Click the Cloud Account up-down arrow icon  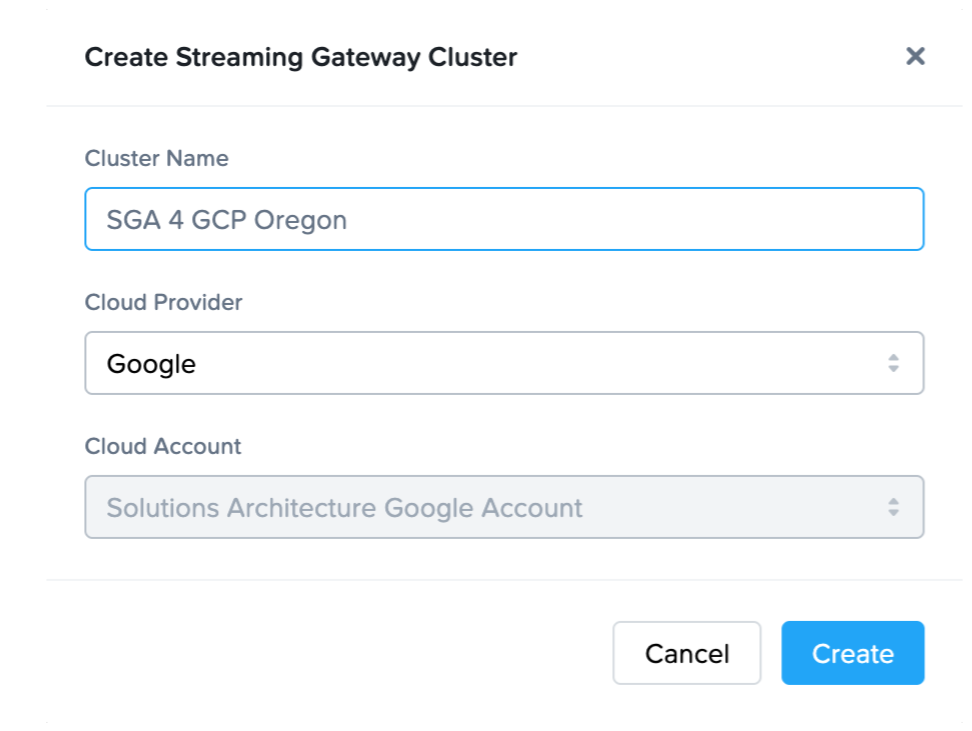[x=893, y=507]
